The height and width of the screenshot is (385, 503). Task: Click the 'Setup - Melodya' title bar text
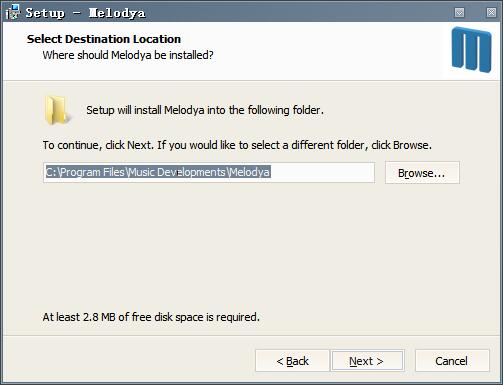point(85,13)
